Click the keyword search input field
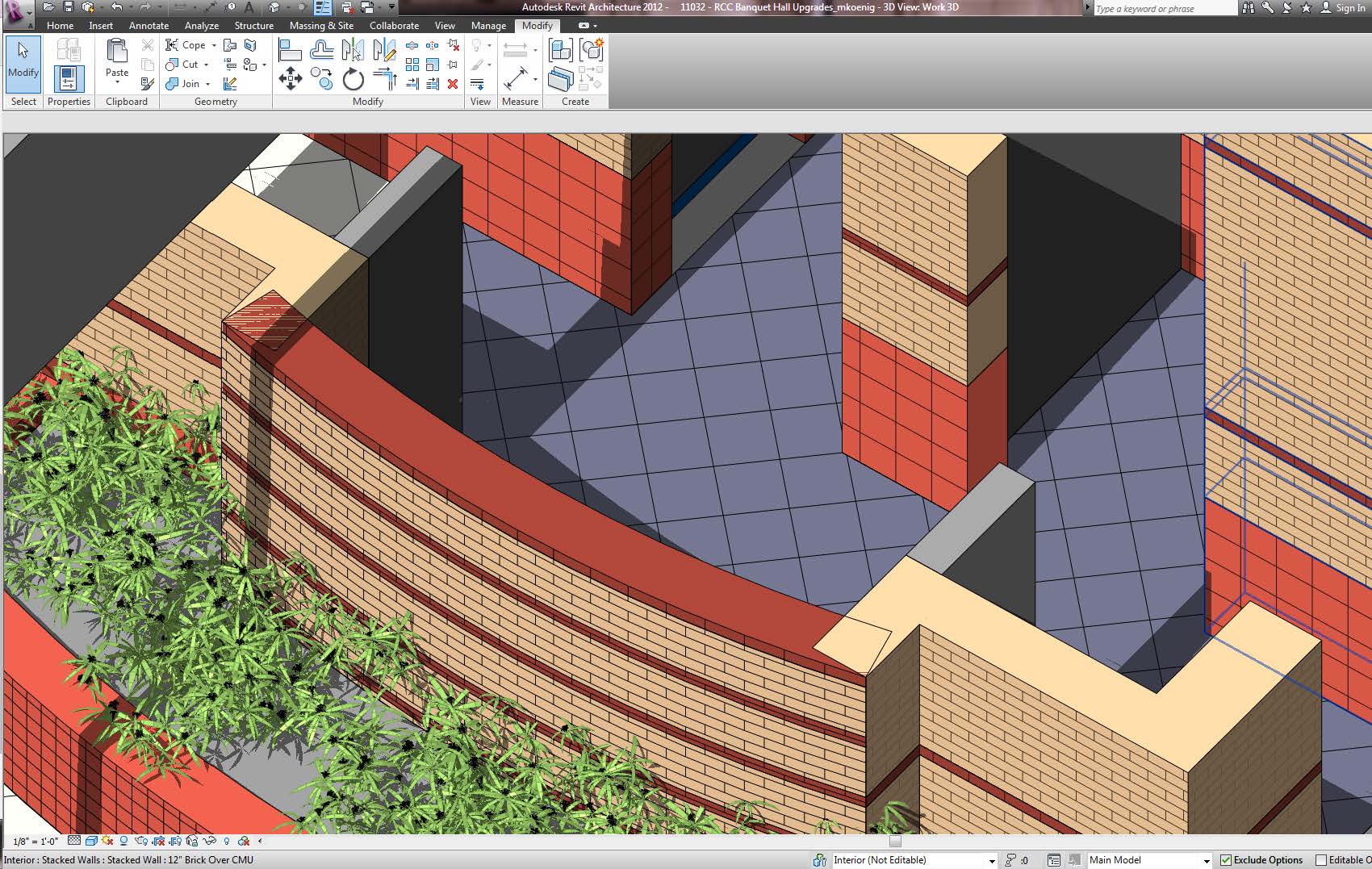Screen dimensions: 1372x869 point(1164,8)
